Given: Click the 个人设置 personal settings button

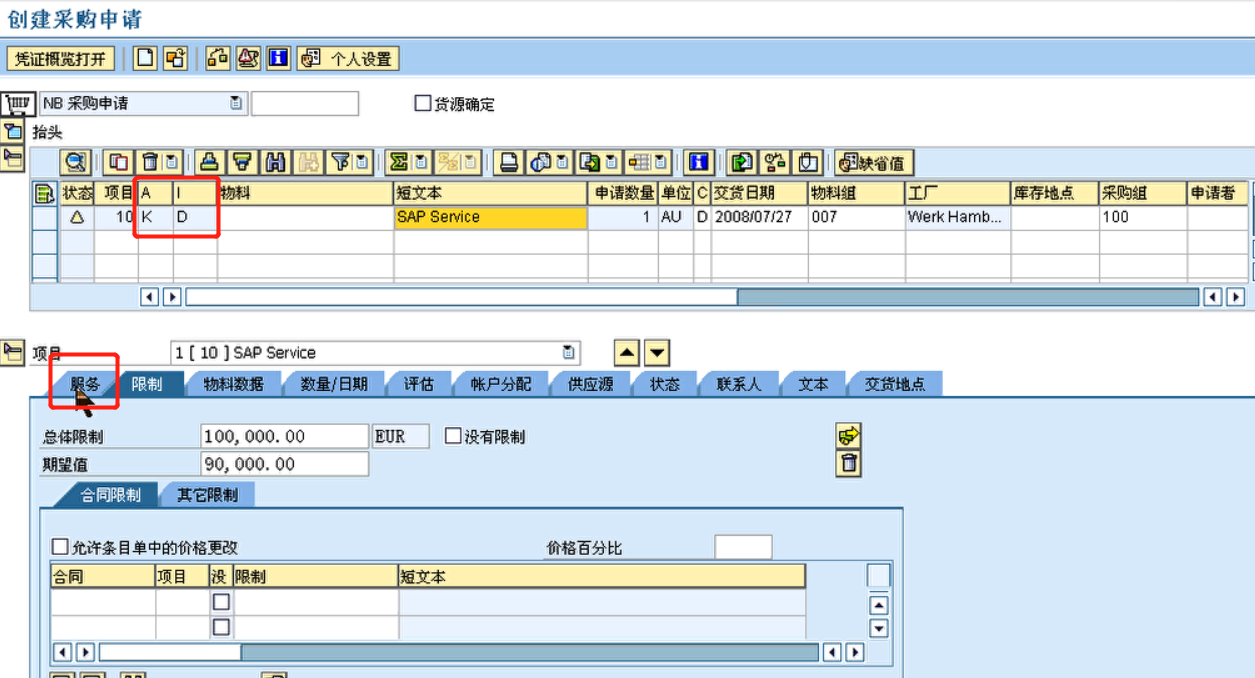Looking at the screenshot, I should [348, 59].
